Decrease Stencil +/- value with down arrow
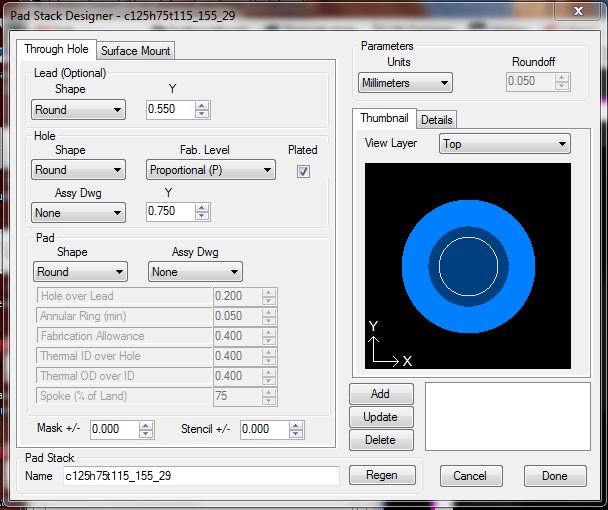 pyautogui.click(x=297, y=434)
